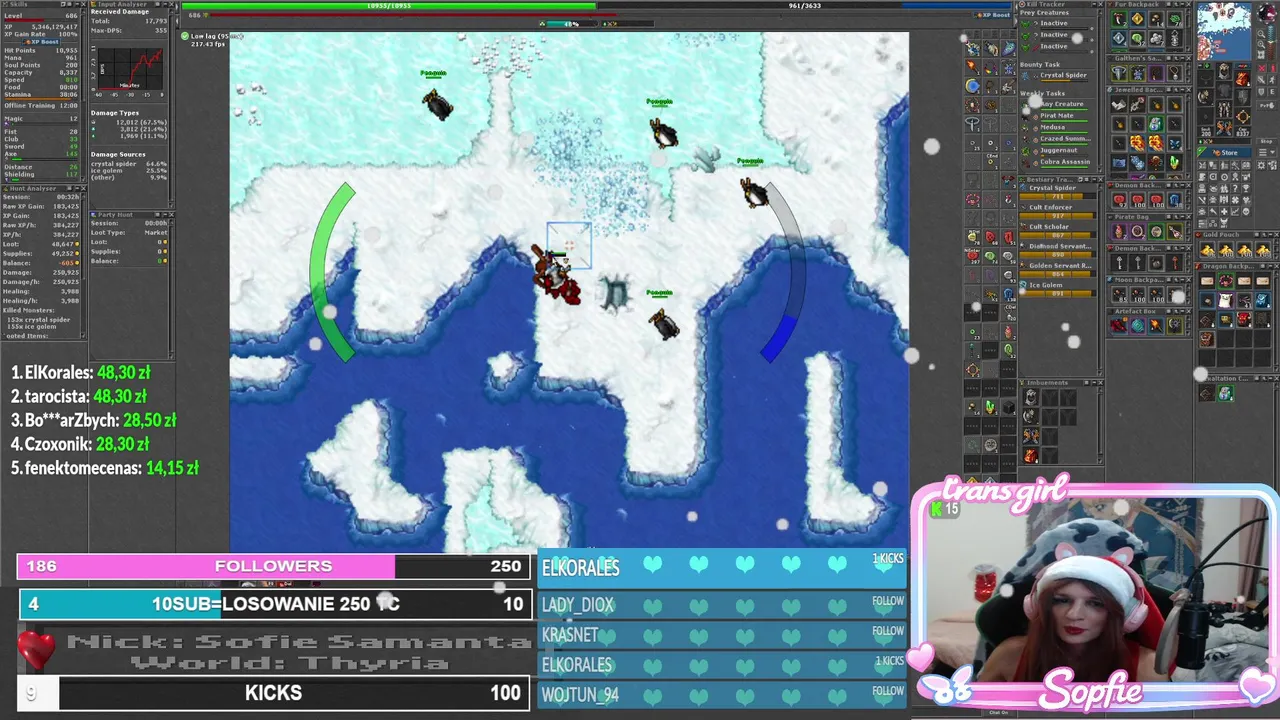Select the red crossed-swords attack mode

[1261, 68]
